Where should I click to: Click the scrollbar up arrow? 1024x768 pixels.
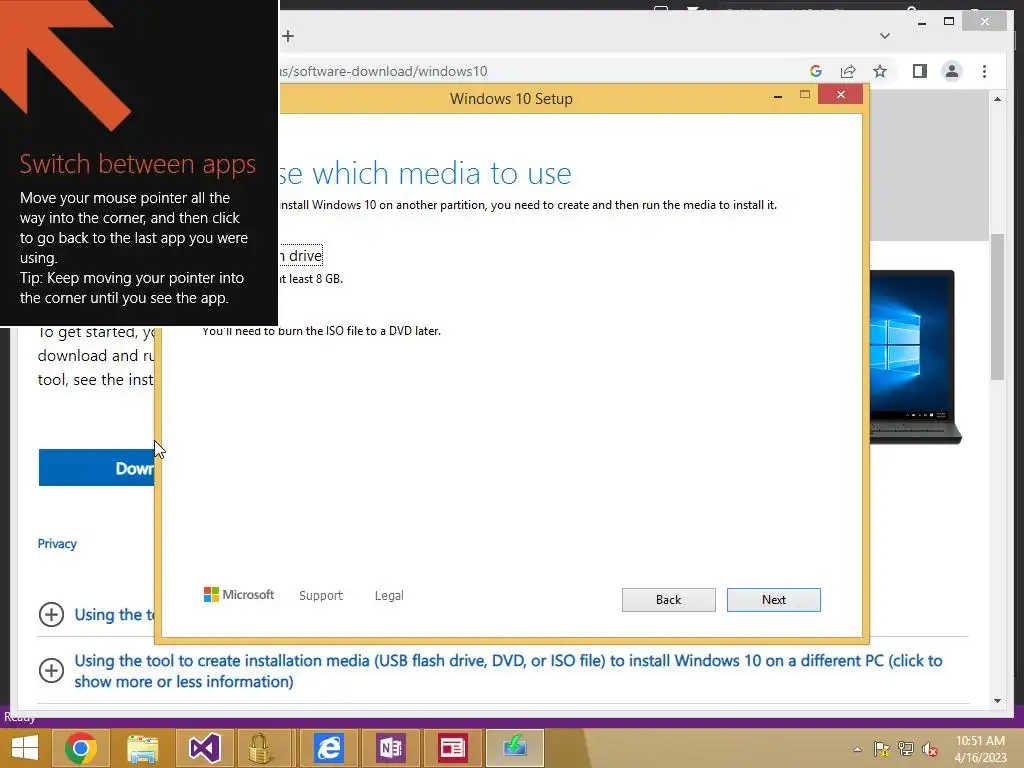pyautogui.click(x=997, y=99)
